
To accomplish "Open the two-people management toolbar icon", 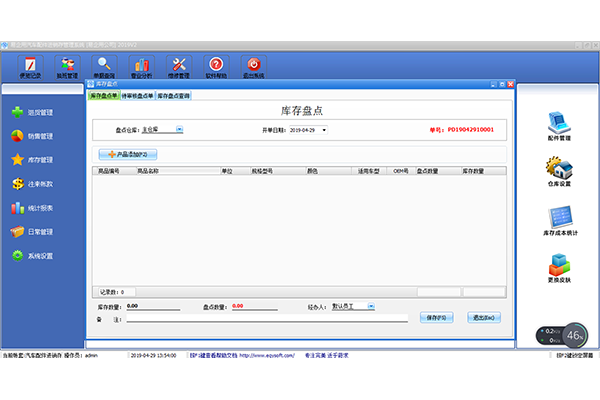I will click(x=67, y=67).
